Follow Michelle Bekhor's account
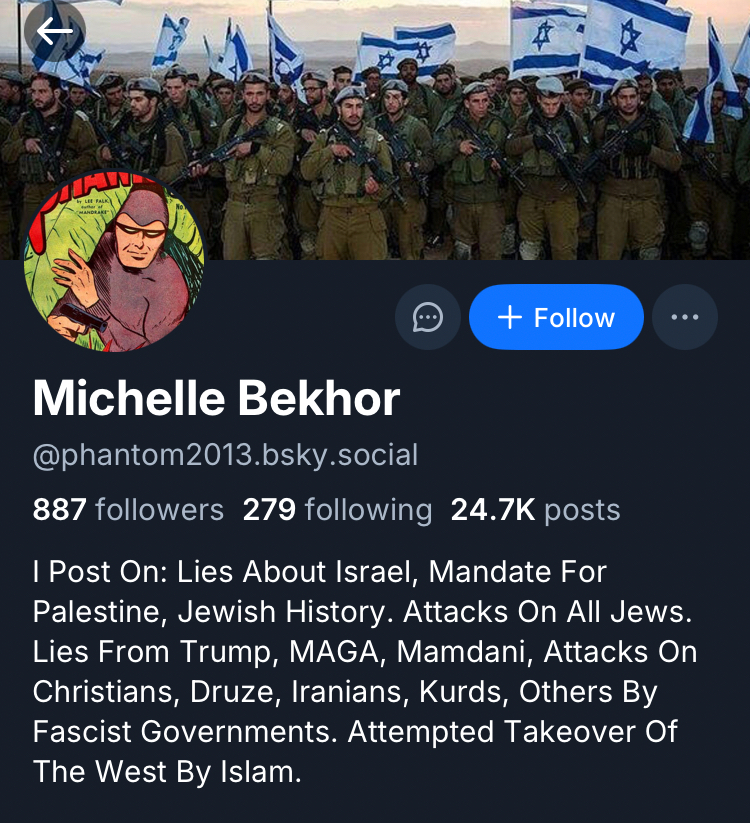The width and height of the screenshot is (750, 823). [556, 317]
